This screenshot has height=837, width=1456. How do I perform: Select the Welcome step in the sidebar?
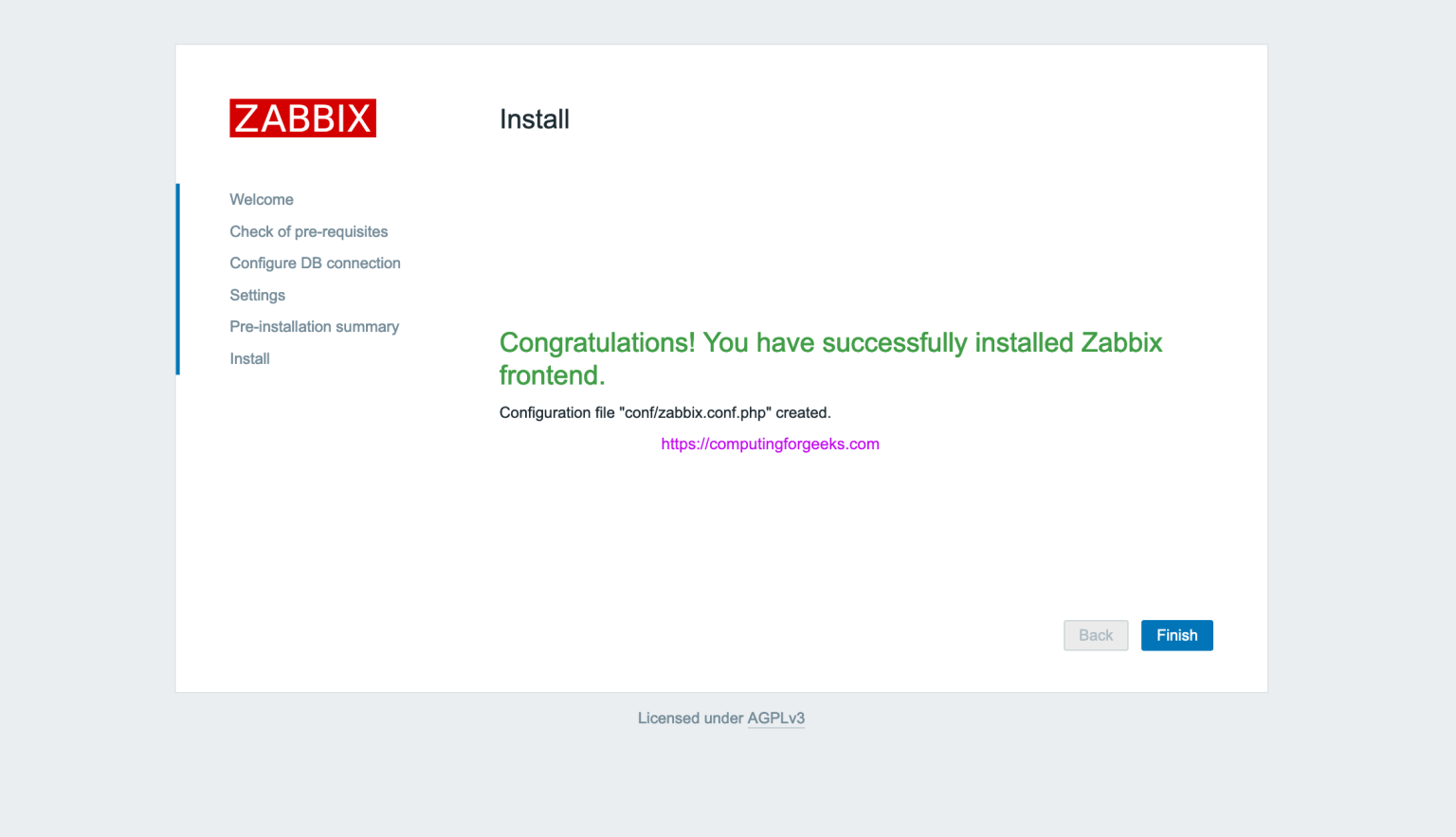tap(262, 199)
